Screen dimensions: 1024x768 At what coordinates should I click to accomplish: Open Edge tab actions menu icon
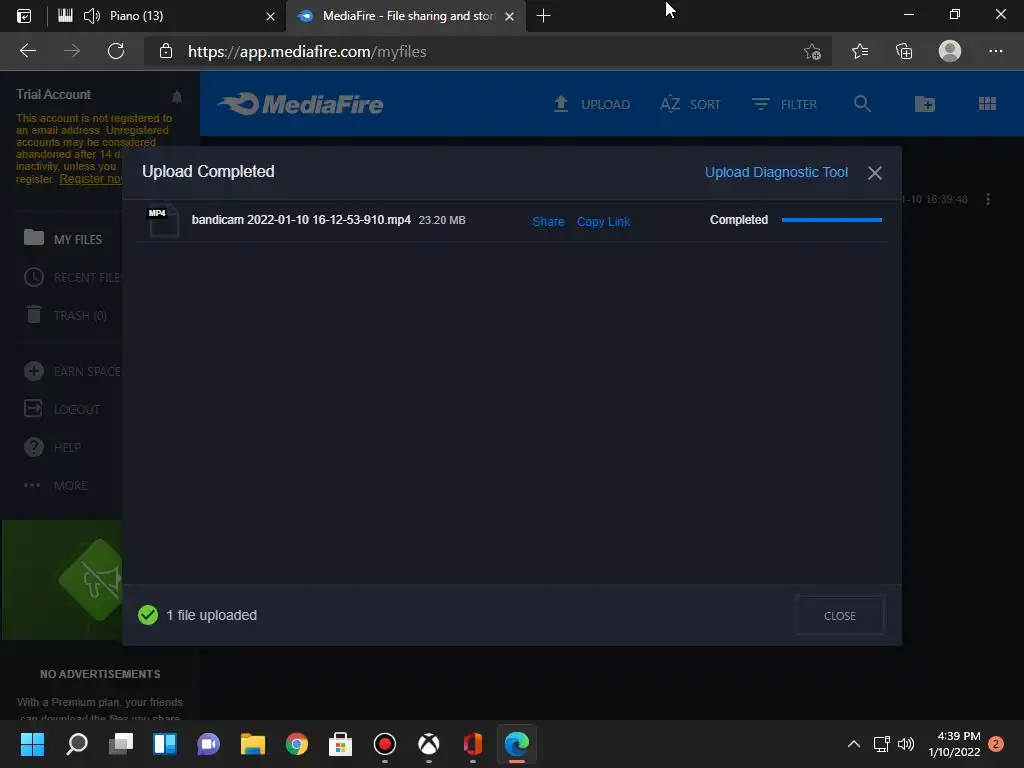tap(24, 16)
